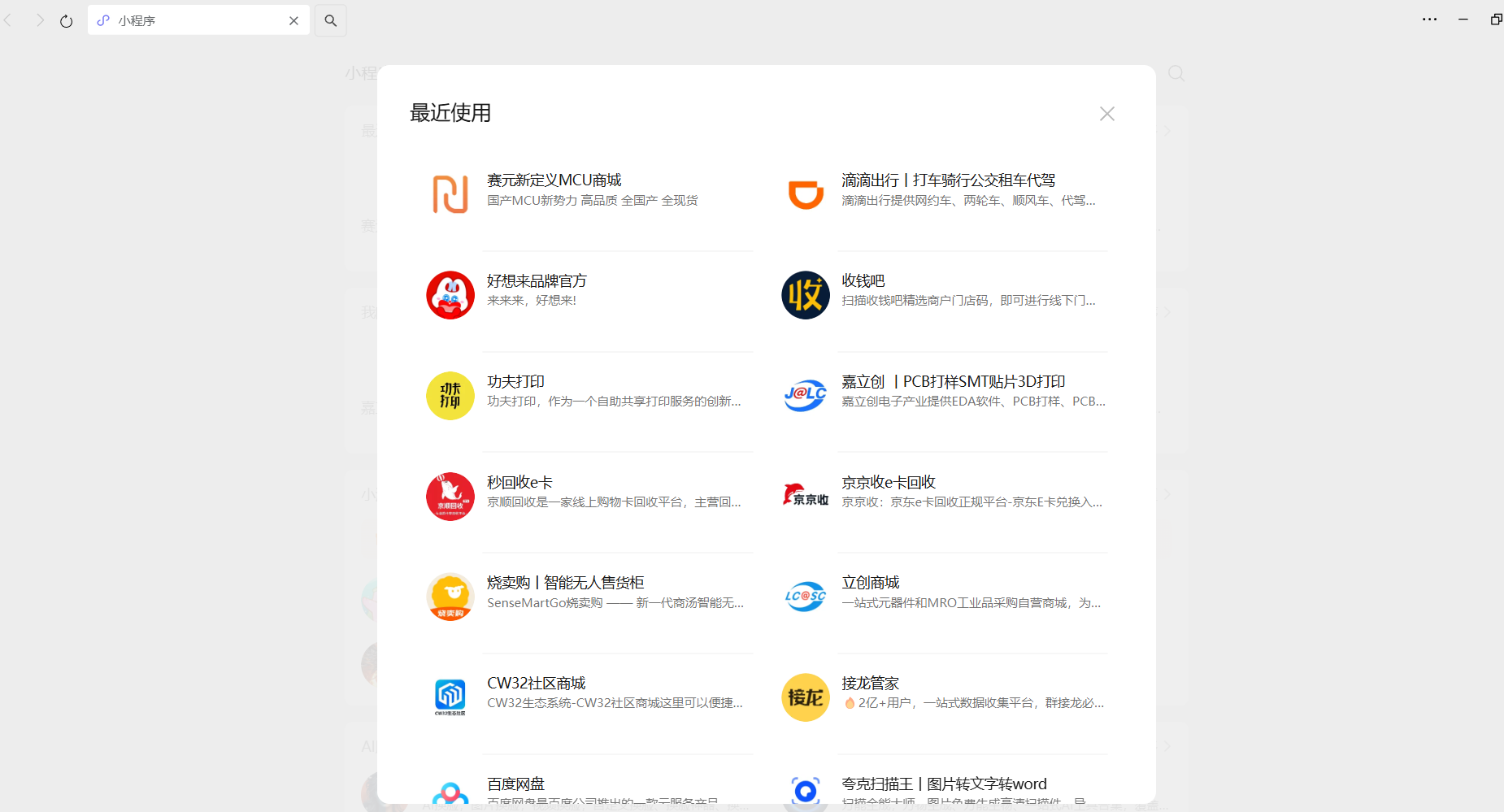Click the 立创商城 title
Image resolution: width=1504 pixels, height=812 pixels.
pos(871,582)
